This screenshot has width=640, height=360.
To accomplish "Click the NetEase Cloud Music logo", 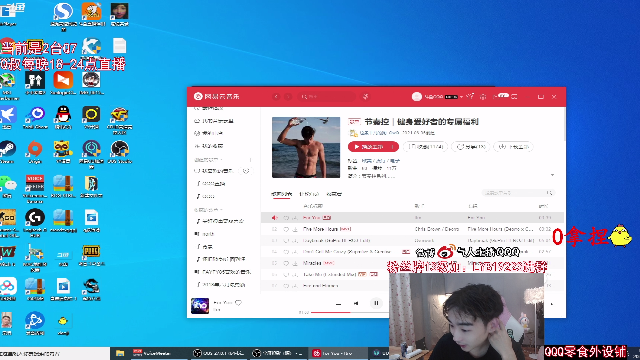I will click(216, 97).
